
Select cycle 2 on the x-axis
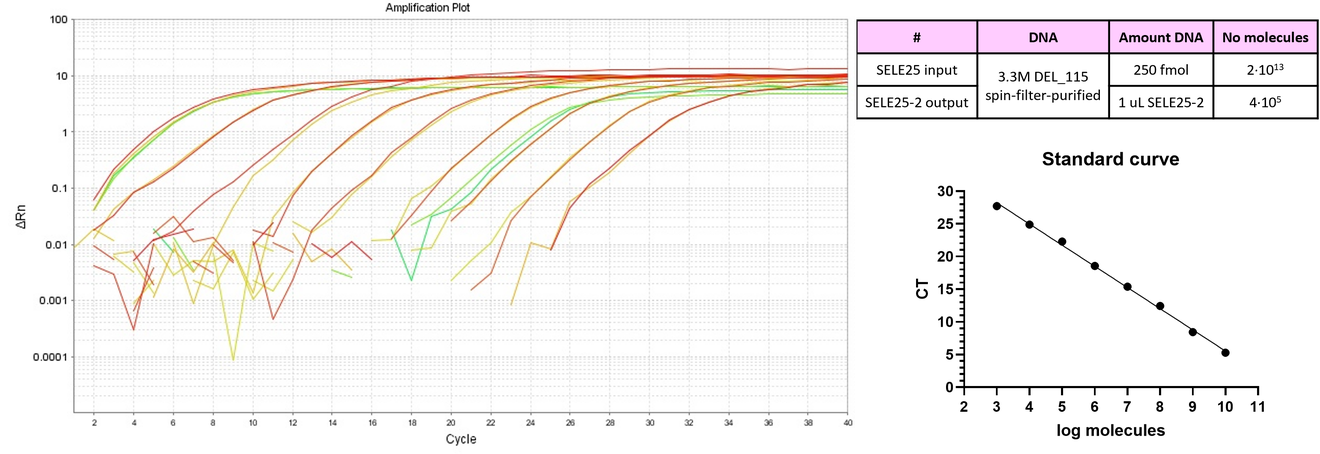pos(94,422)
